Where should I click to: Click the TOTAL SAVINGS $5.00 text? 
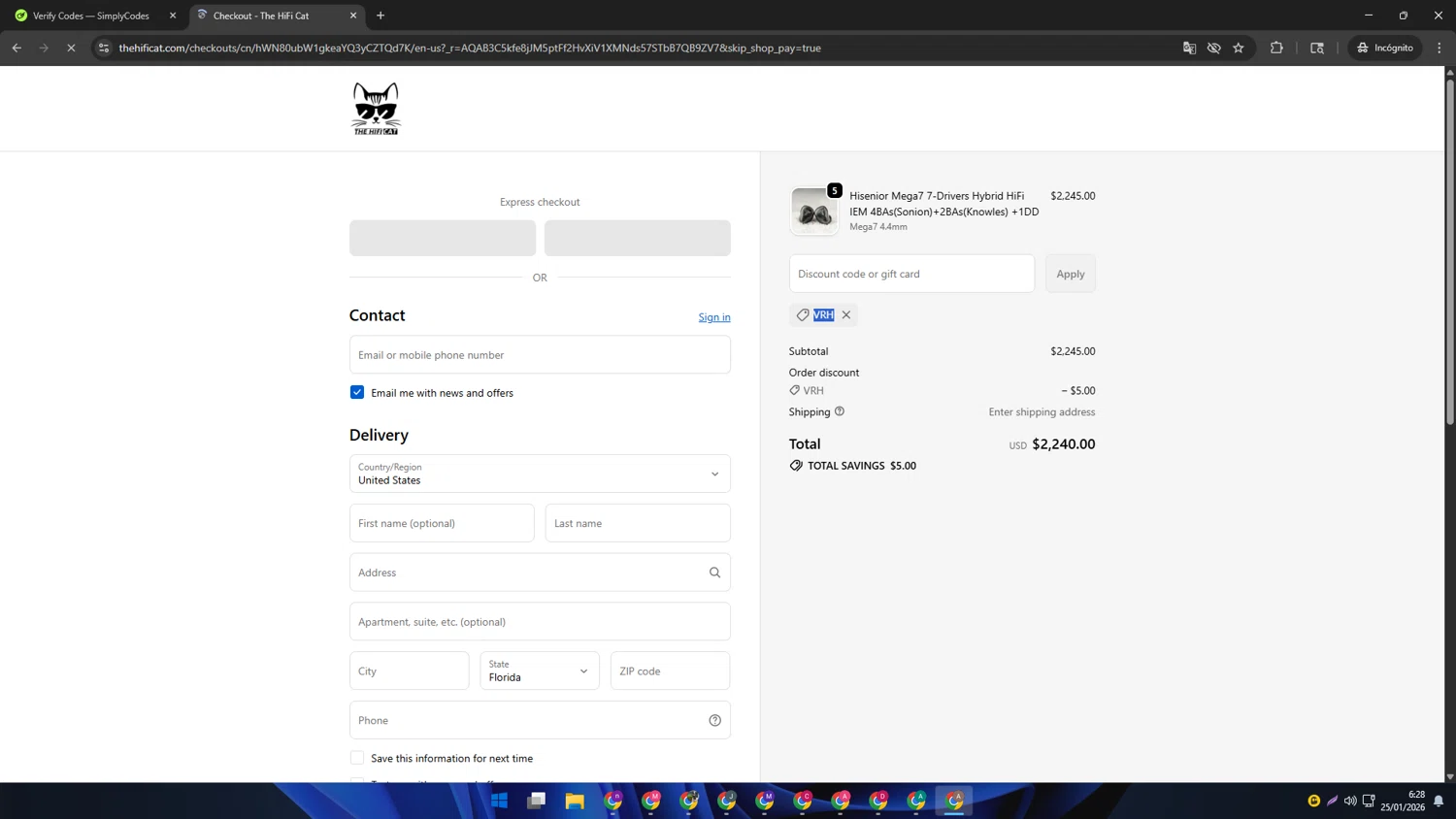point(862,466)
